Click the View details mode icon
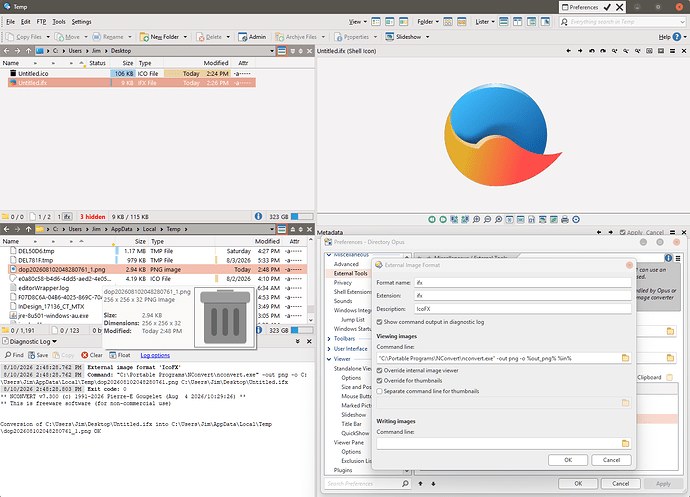The height and width of the screenshot is (497, 690). click(376, 22)
